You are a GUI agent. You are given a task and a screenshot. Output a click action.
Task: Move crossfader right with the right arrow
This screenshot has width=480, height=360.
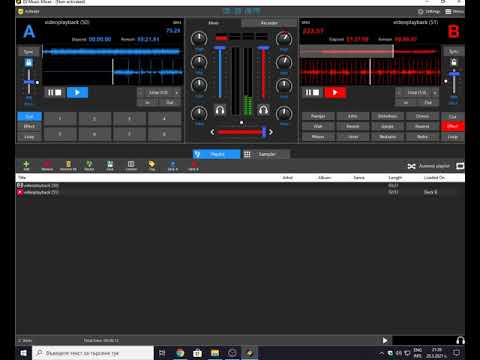[271, 132]
